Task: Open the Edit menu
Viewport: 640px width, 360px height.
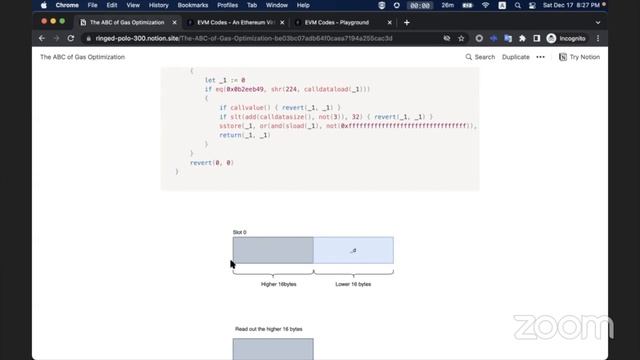Action: pos(112,5)
